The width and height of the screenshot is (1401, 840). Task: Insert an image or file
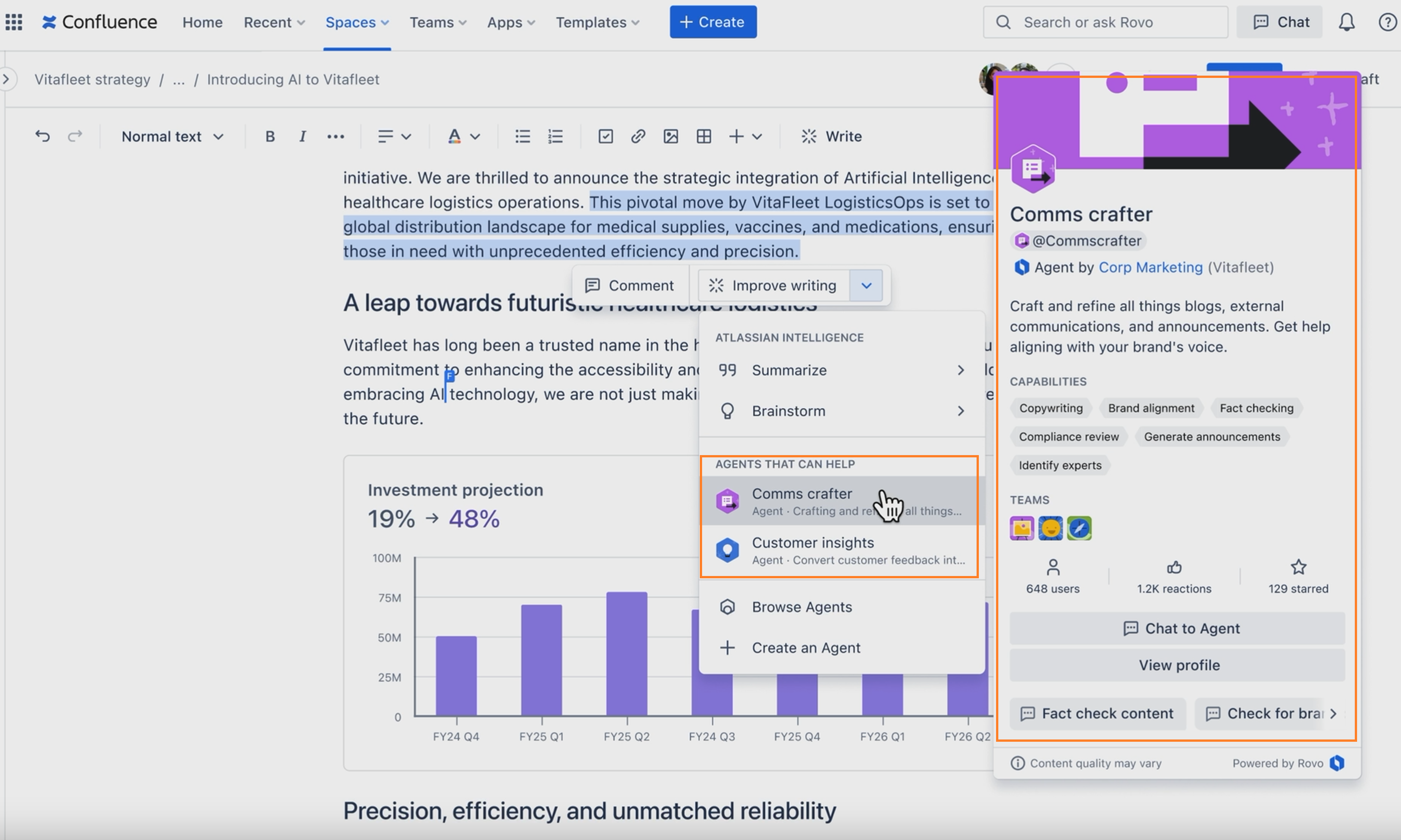[x=671, y=136]
